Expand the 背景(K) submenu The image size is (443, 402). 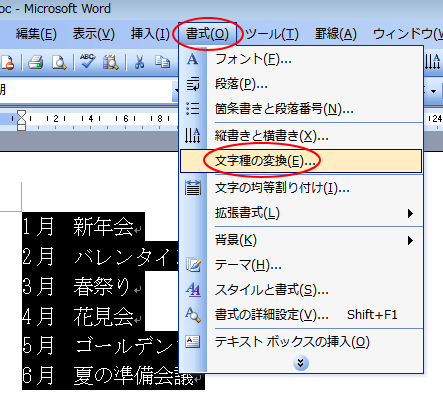(301, 240)
